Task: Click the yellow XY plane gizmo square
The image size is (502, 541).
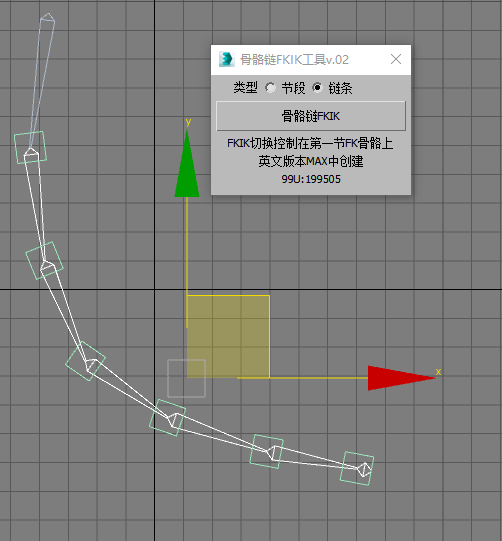Action: tap(228, 336)
